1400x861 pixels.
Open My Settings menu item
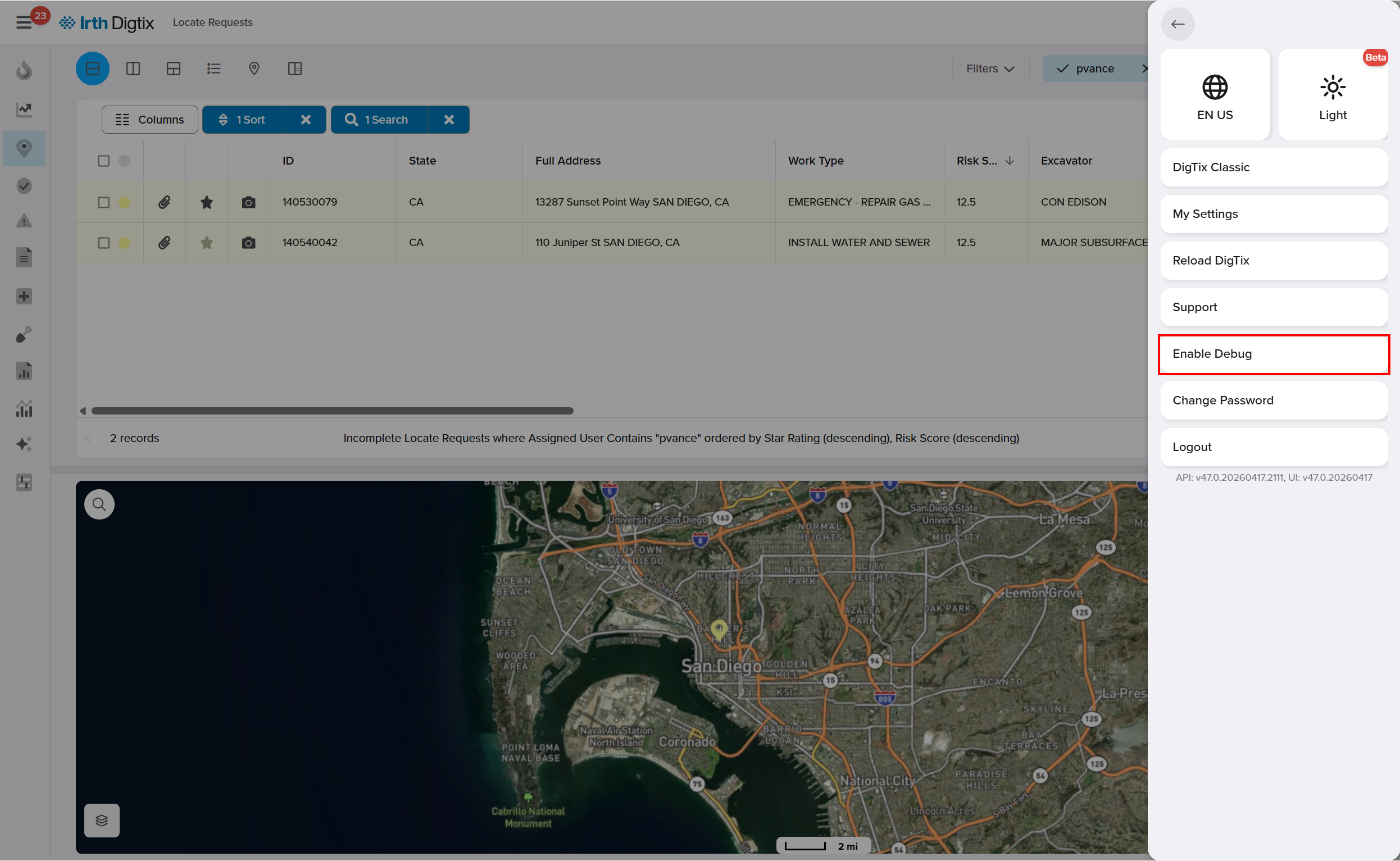pos(1273,214)
